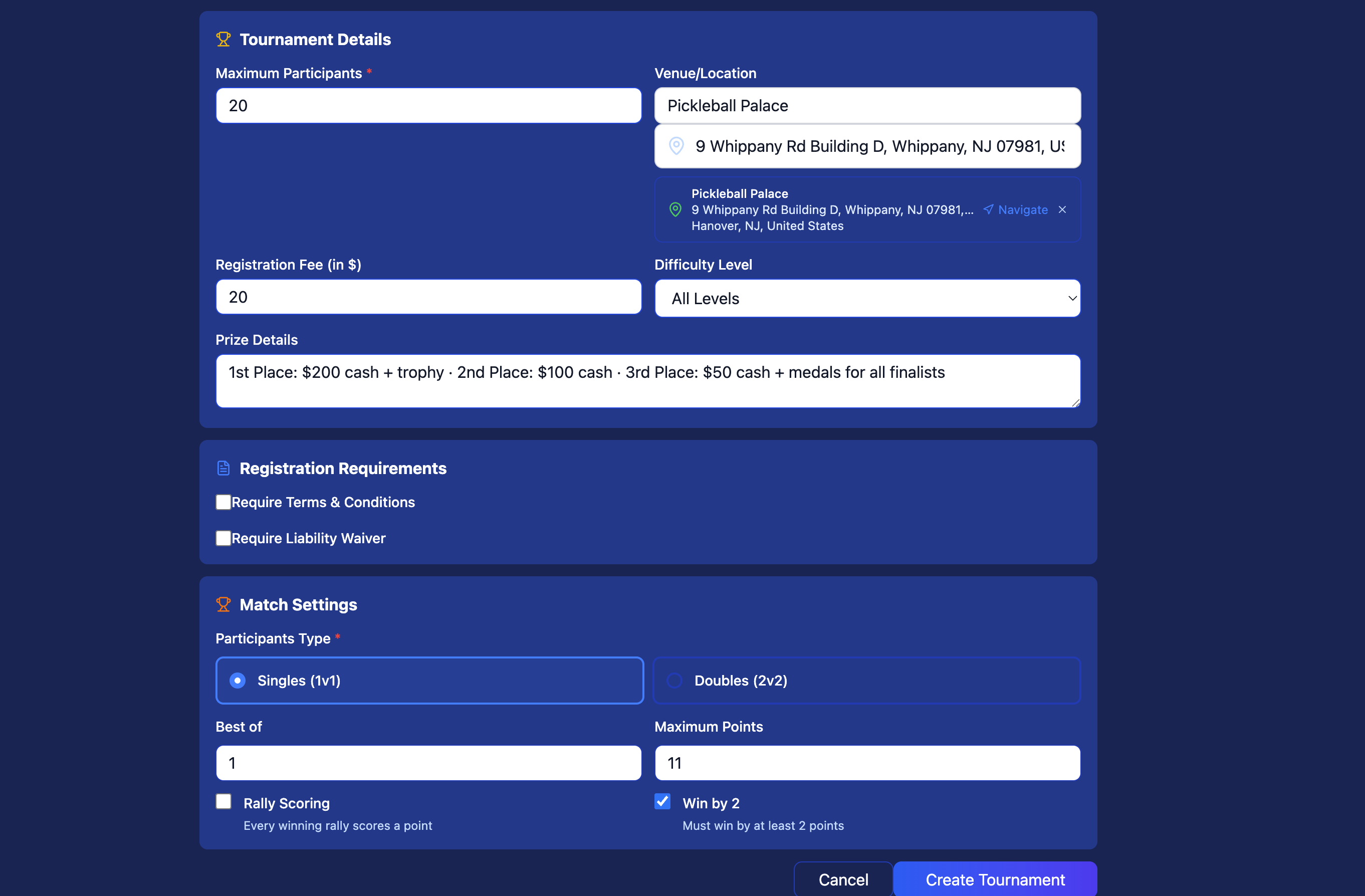Screen dimensions: 1365x896
Task: Click the Require Terms & Conditions label
Action: tap(323, 502)
